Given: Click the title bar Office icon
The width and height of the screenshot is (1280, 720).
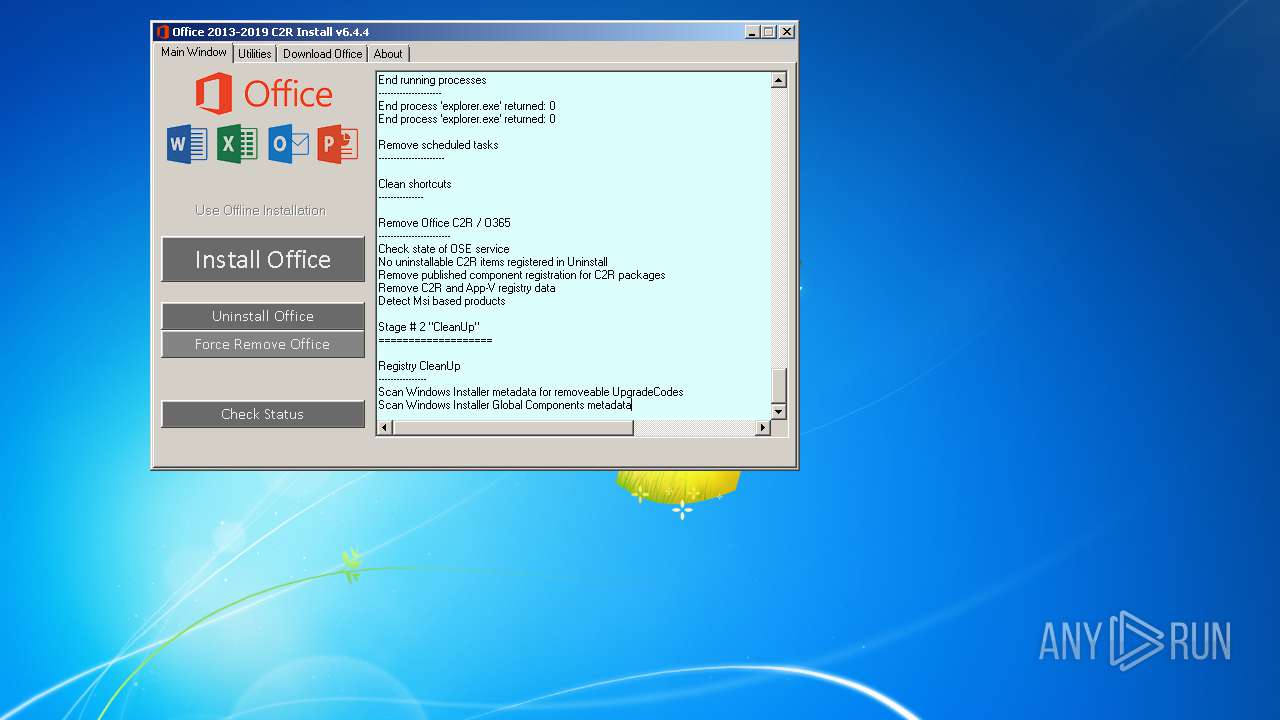Looking at the screenshot, I should pyautogui.click(x=162, y=32).
